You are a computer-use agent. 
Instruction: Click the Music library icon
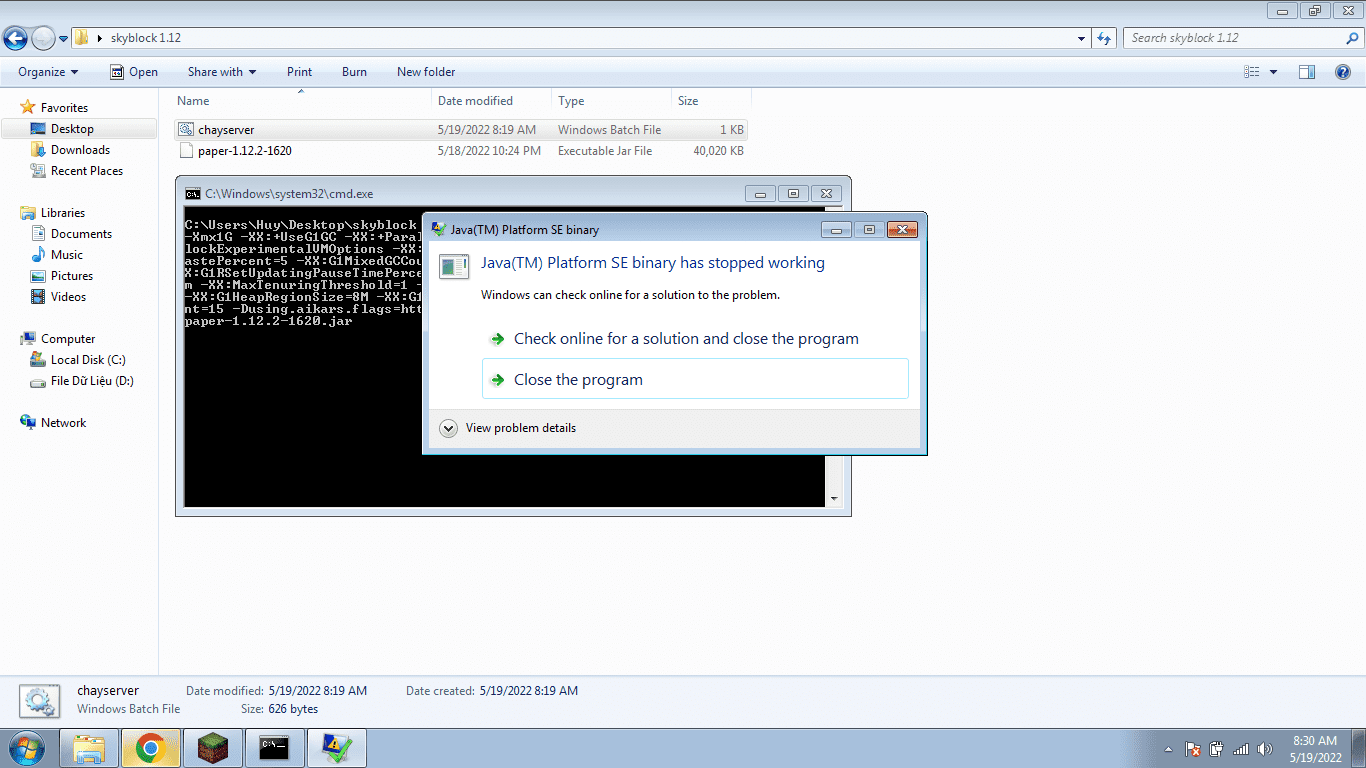[38, 255]
